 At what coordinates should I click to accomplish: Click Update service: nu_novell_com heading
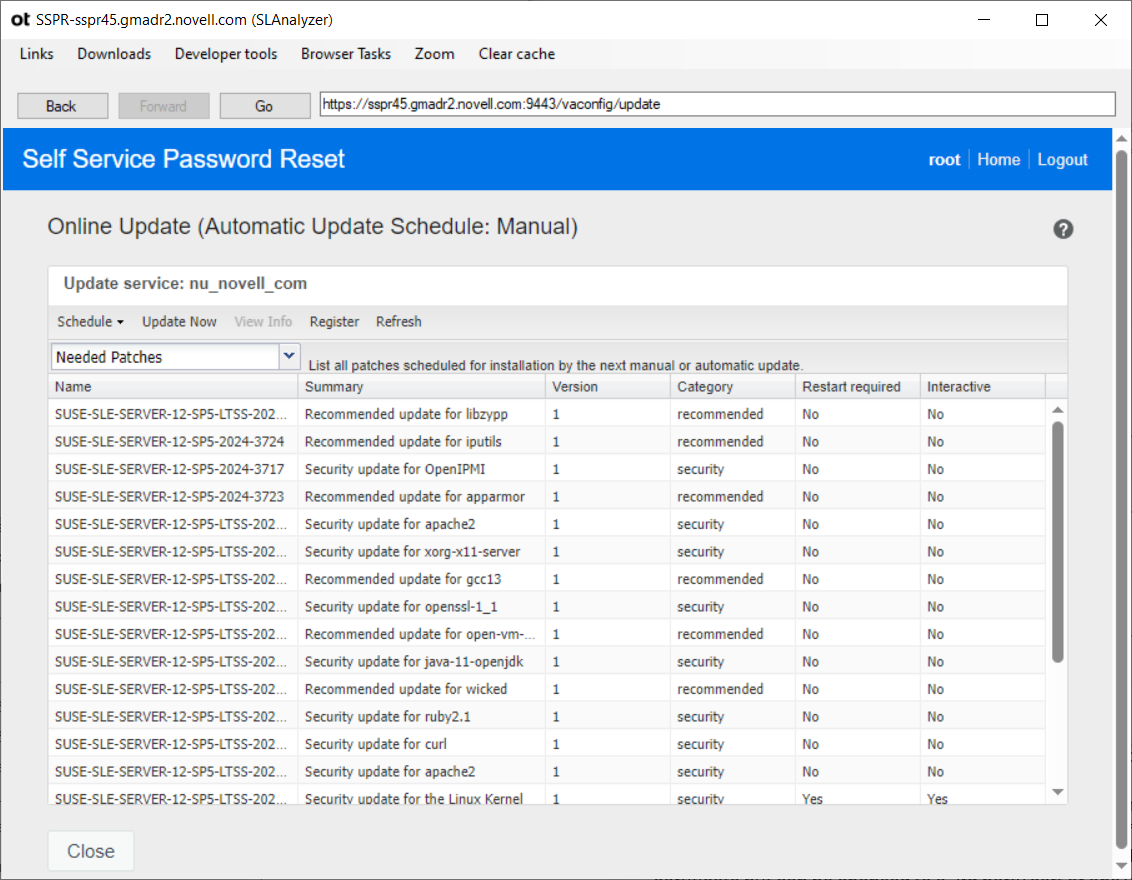coord(186,284)
